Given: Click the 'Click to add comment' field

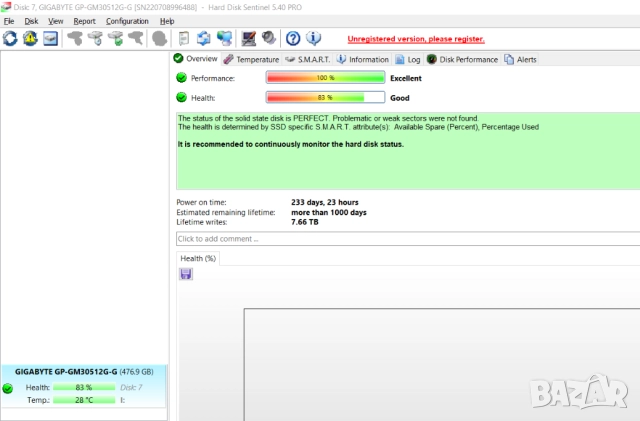Looking at the screenshot, I should [x=400, y=239].
